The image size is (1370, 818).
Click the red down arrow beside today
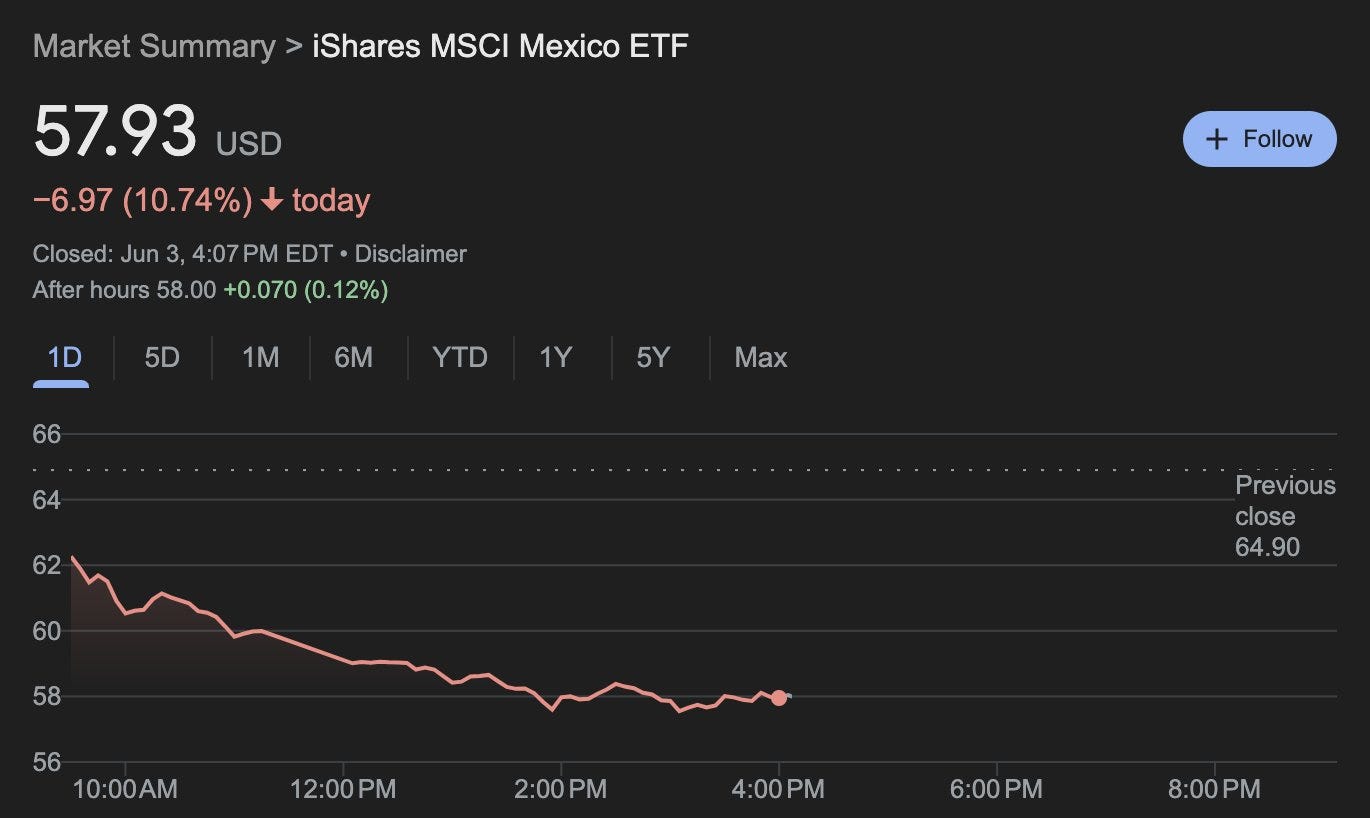pos(271,201)
